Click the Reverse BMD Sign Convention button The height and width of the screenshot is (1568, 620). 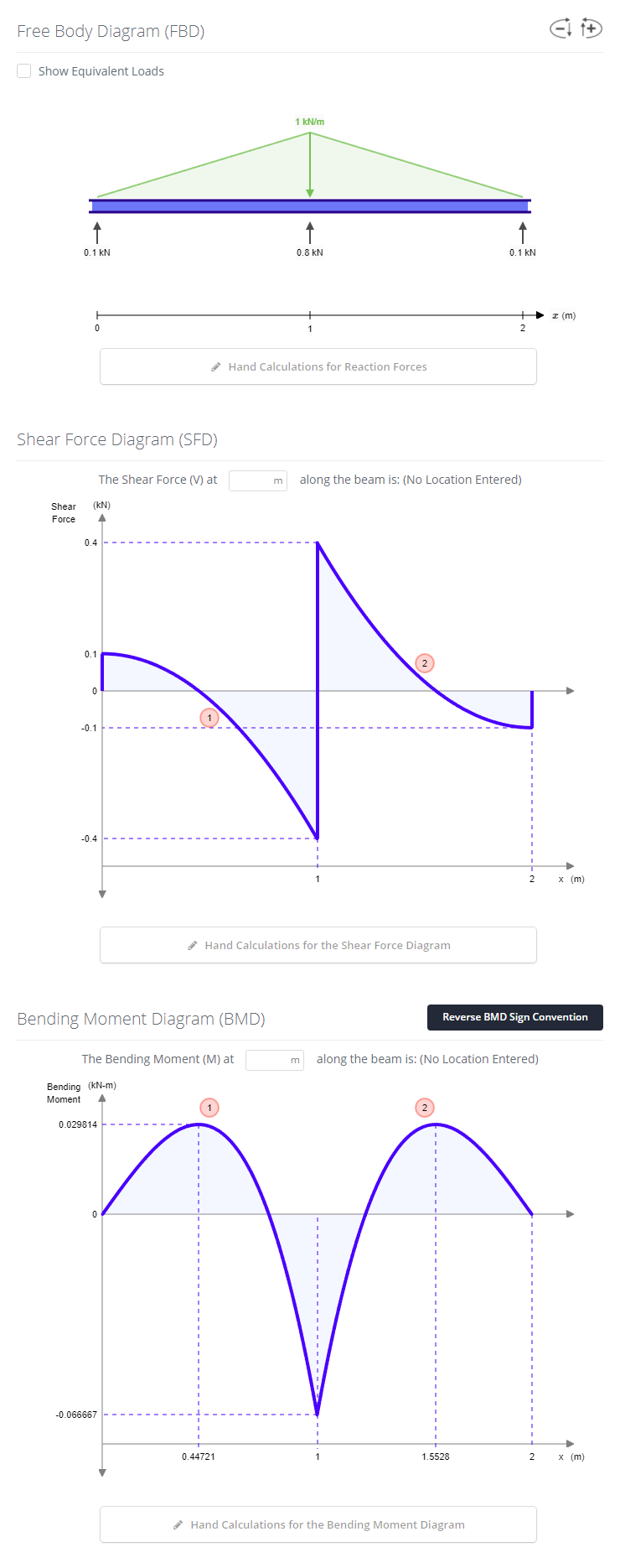(514, 1017)
